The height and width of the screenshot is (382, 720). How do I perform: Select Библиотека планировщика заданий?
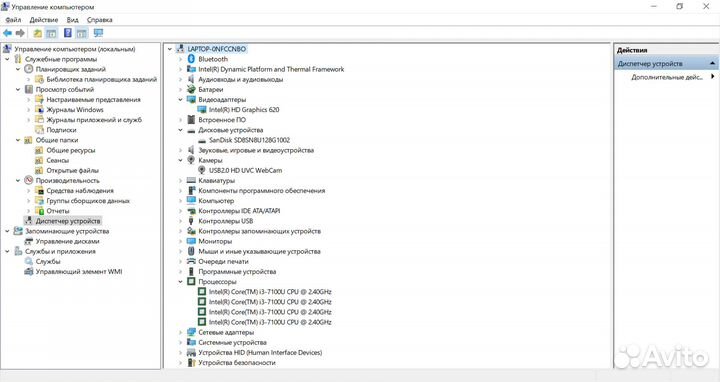(101, 79)
